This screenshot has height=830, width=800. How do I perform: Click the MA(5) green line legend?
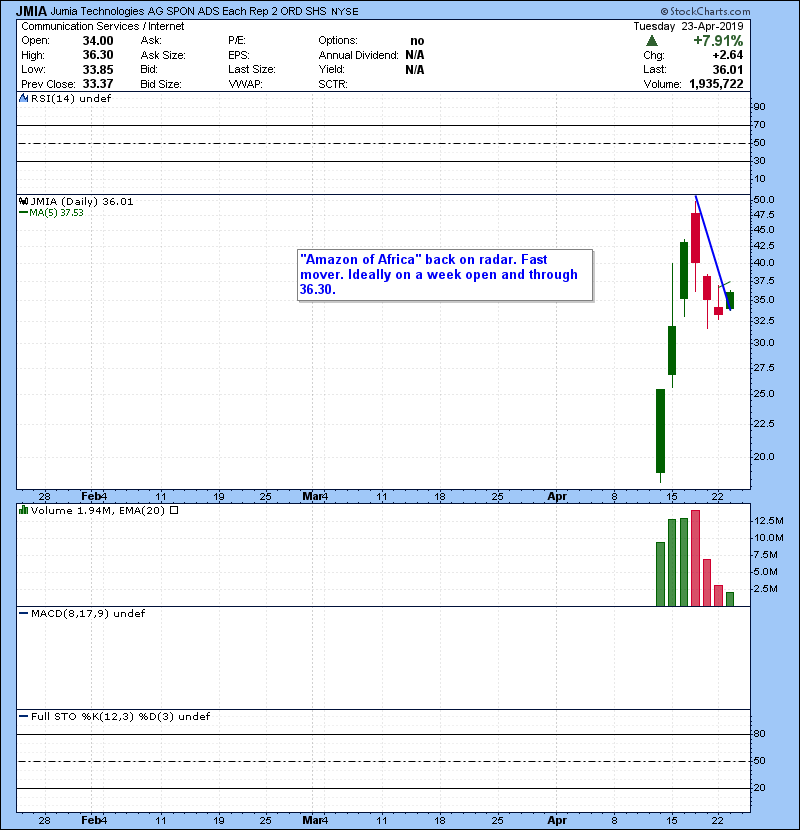point(23,212)
